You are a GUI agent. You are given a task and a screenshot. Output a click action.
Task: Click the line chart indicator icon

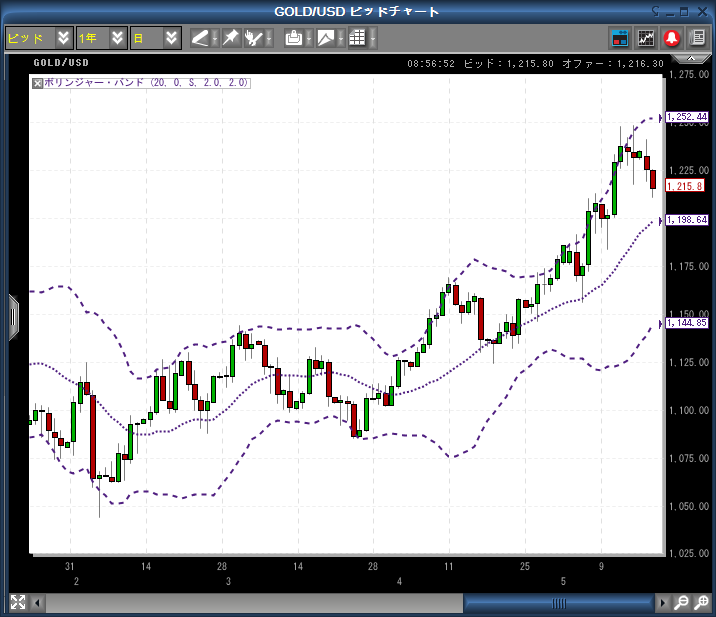pos(646,38)
